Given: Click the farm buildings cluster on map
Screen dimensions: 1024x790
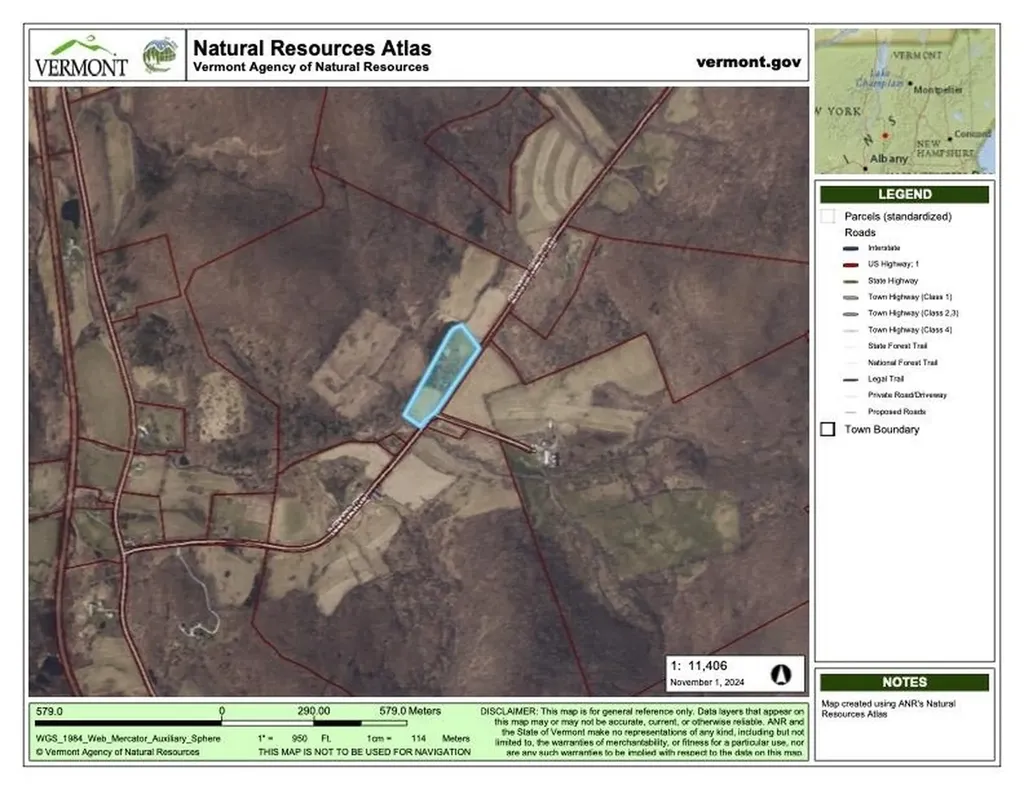Looking at the screenshot, I should (547, 456).
